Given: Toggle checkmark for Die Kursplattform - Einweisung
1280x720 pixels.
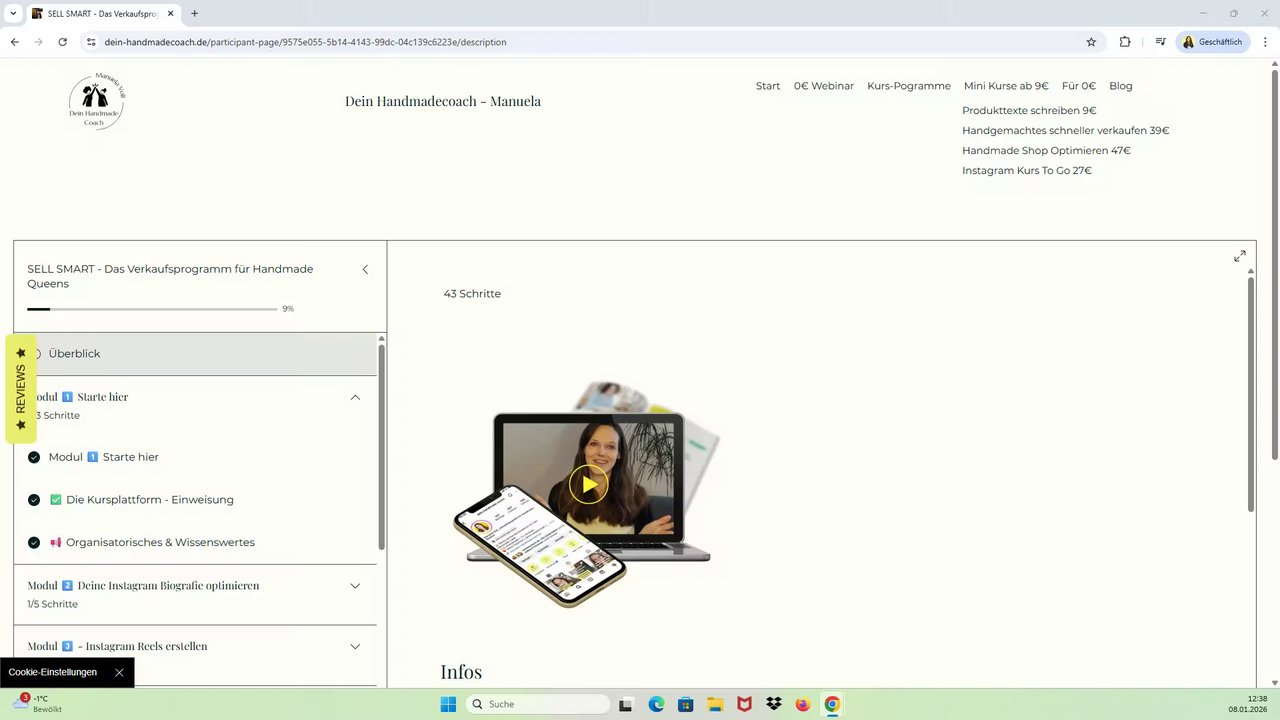Looking at the screenshot, I should click(34, 500).
